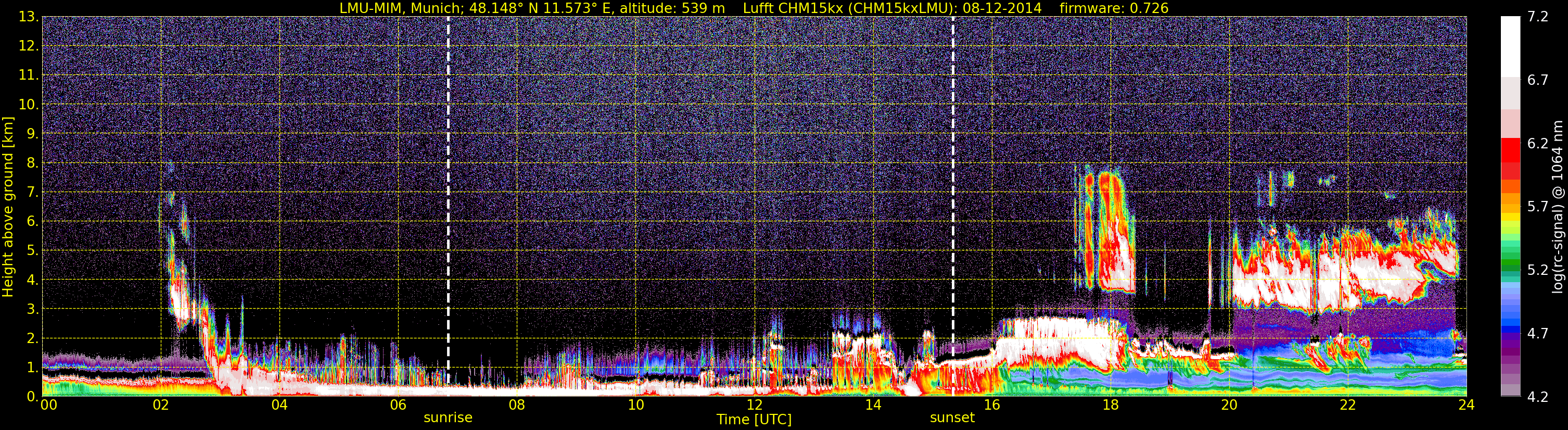The height and width of the screenshot is (430, 1568).
Task: Click the 2. tick on the height axis
Action: (32, 338)
